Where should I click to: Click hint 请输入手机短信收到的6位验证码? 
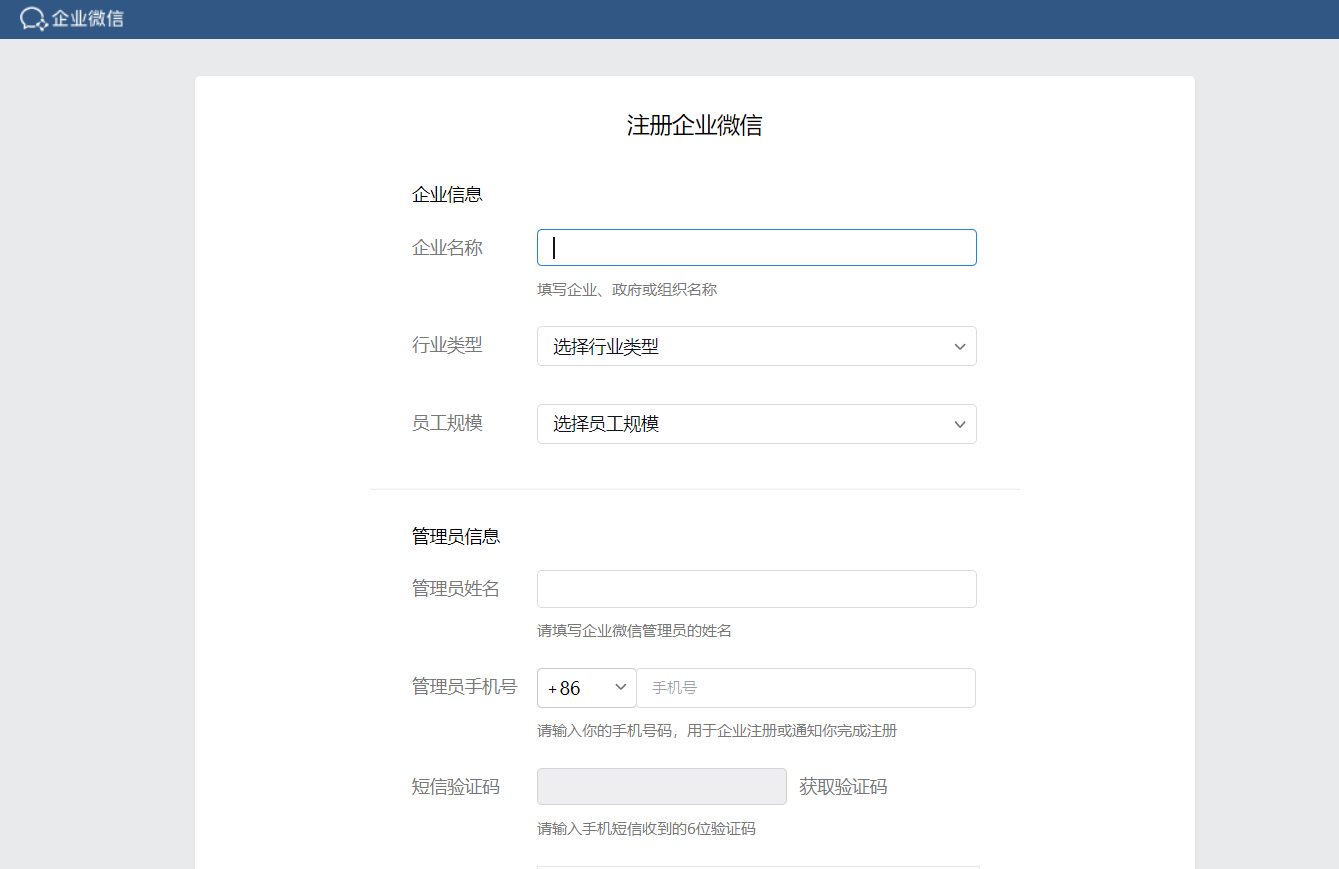click(646, 829)
